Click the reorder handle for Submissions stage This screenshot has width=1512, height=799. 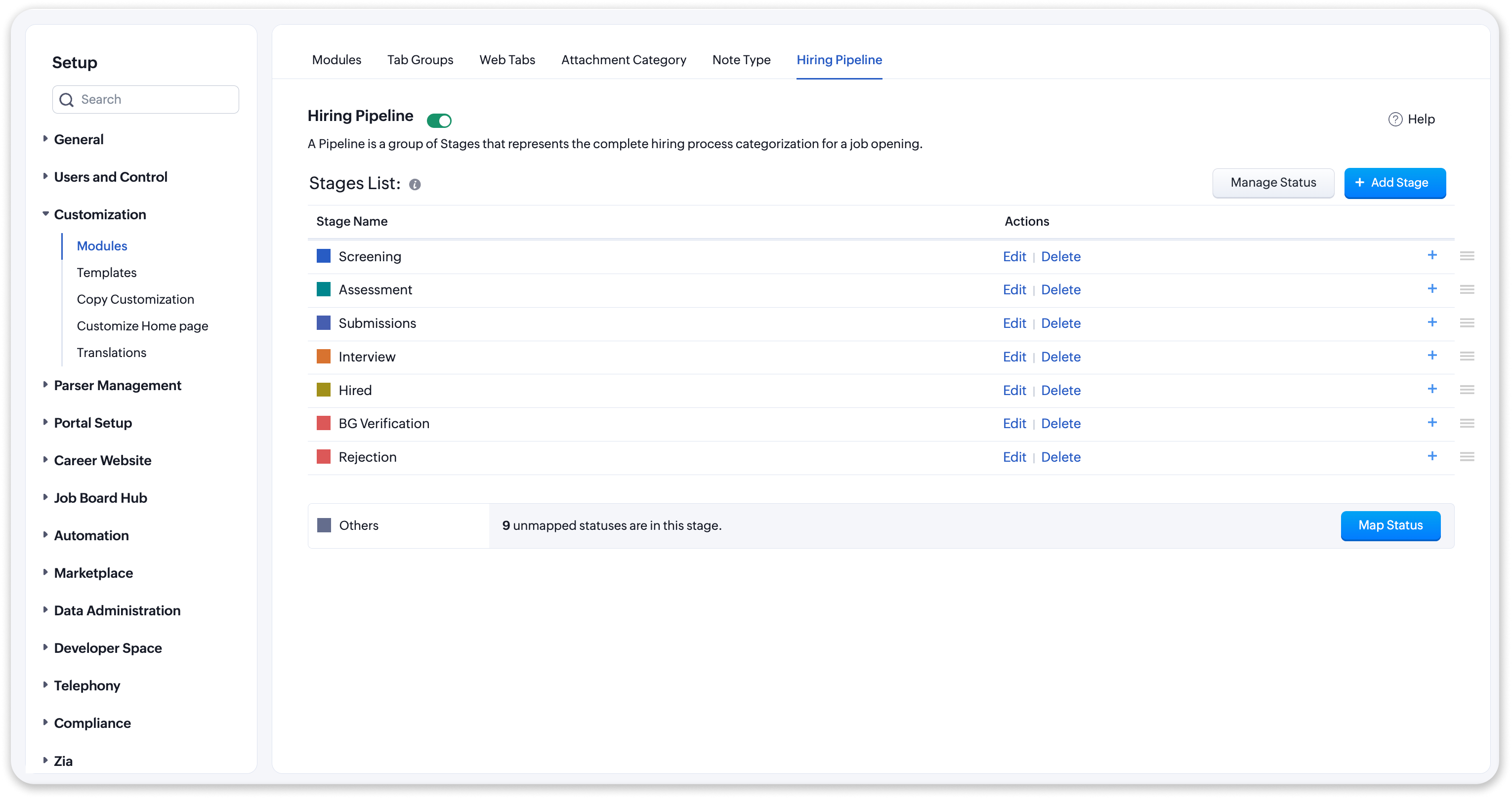tap(1468, 322)
